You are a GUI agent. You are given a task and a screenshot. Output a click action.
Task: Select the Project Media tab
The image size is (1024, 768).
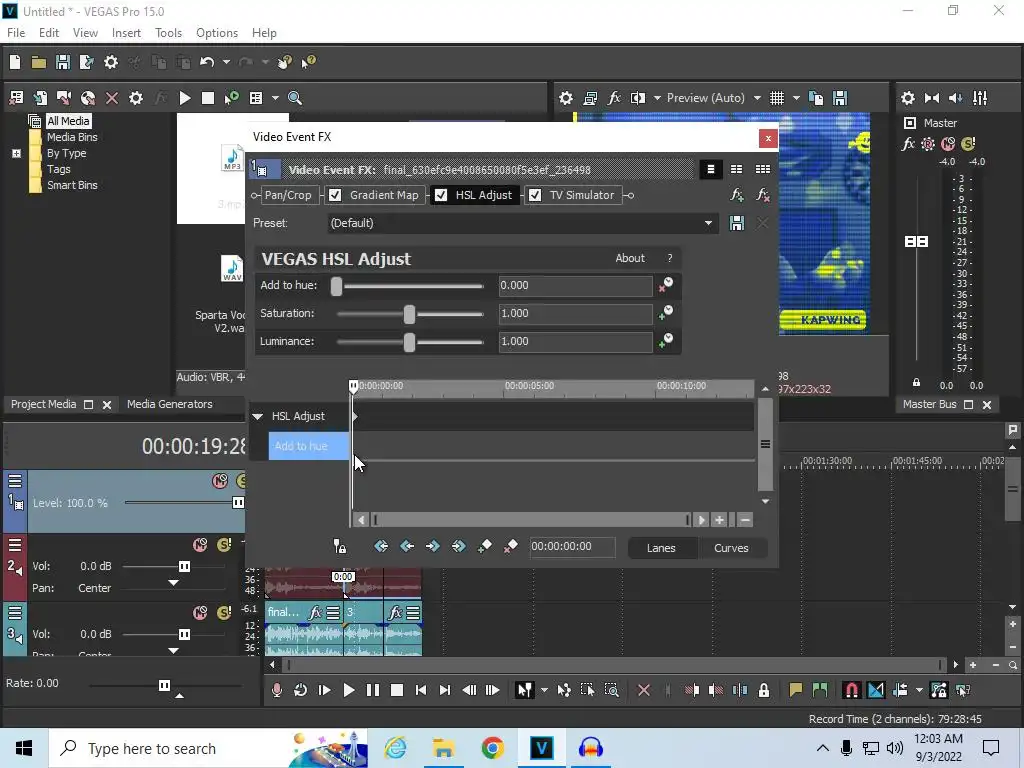pyautogui.click(x=43, y=404)
